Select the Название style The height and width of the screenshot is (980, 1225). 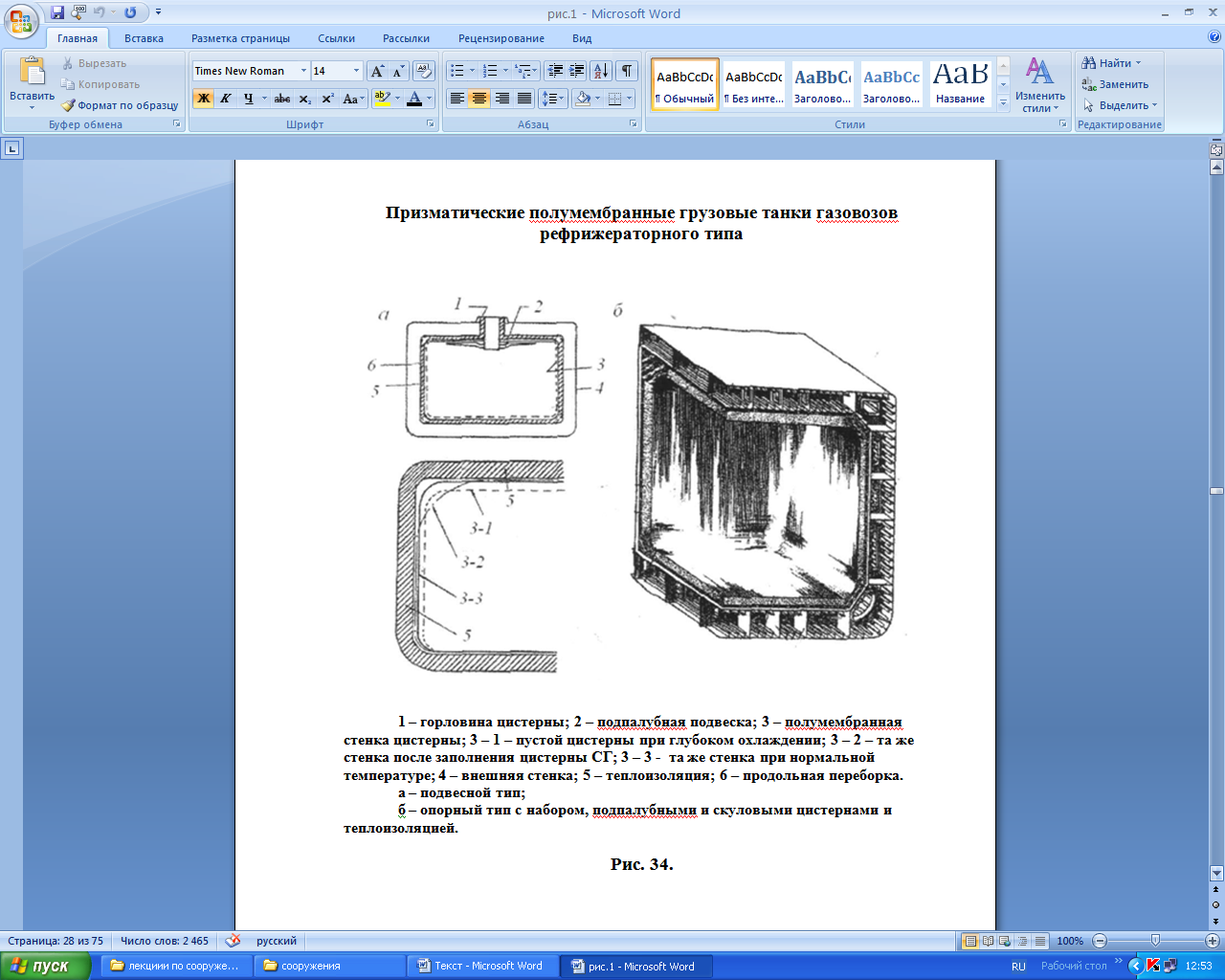961,84
